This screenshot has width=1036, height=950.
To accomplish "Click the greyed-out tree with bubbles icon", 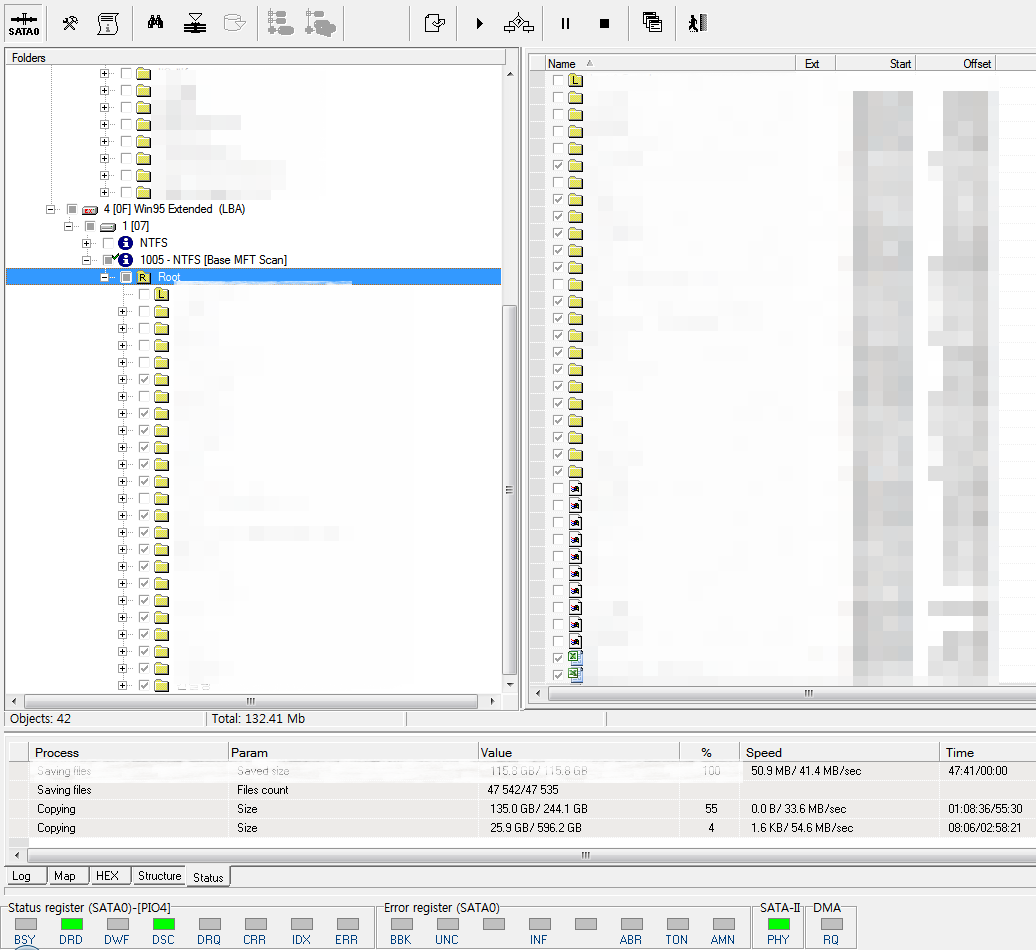I will (x=320, y=24).
